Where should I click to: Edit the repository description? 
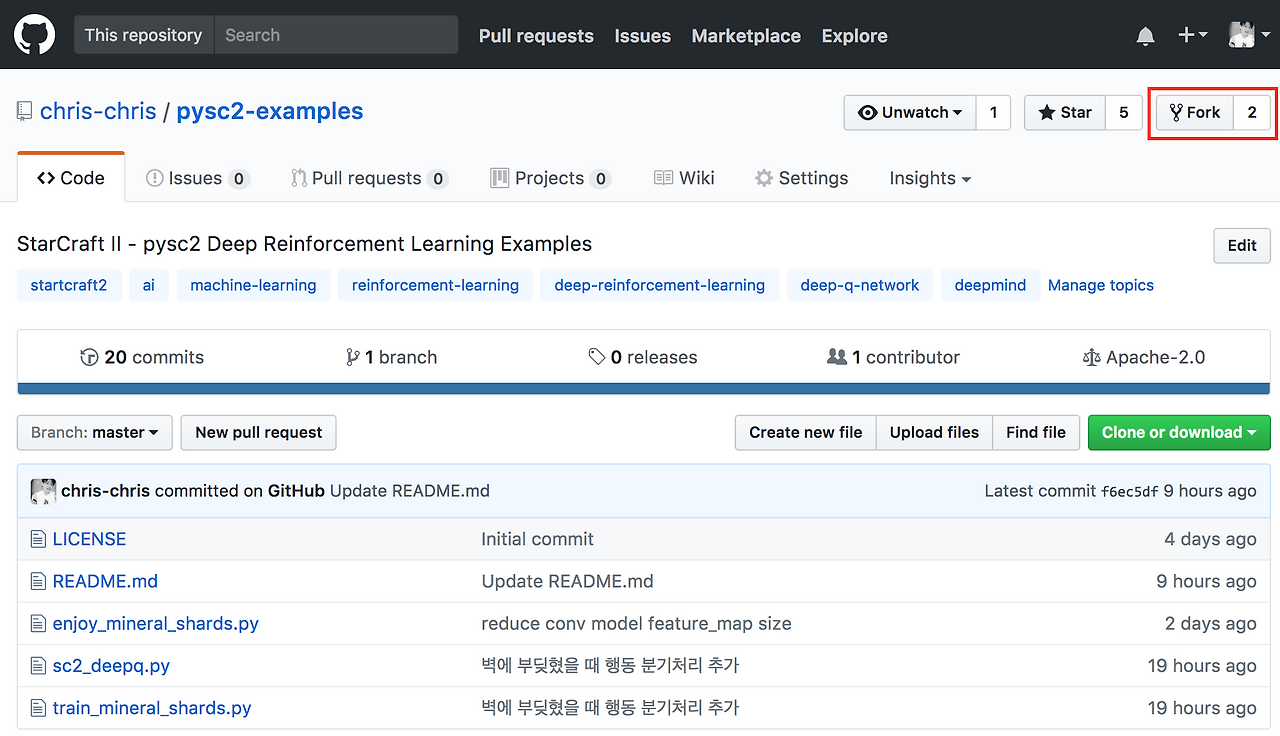tap(1242, 246)
